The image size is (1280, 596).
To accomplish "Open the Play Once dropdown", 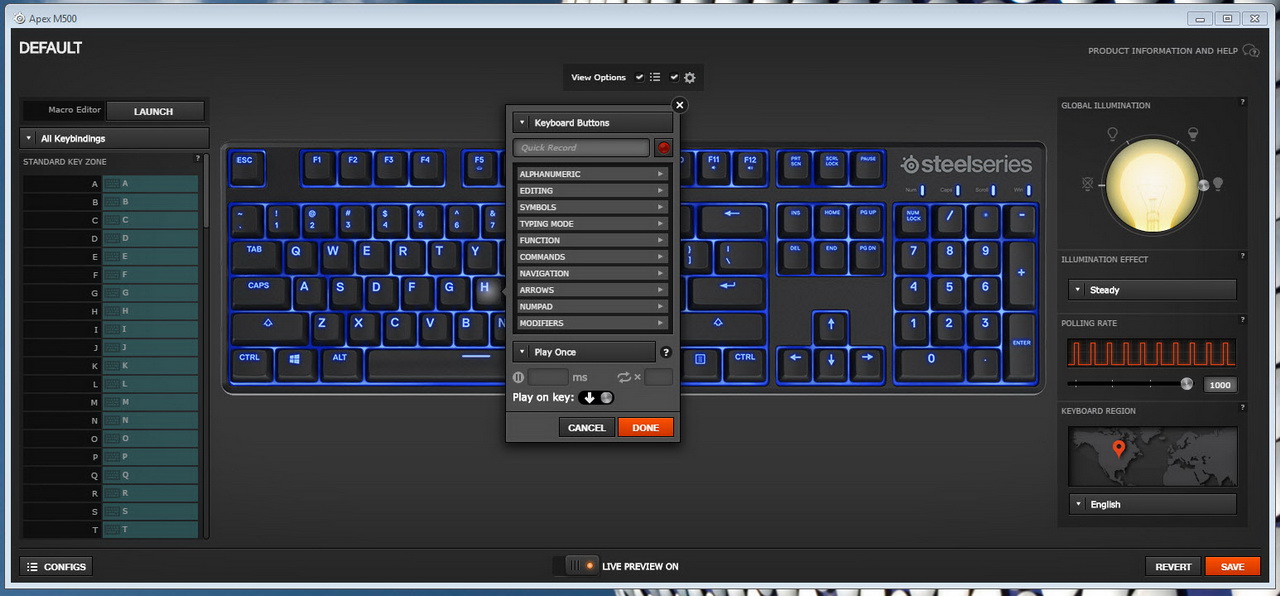I will click(x=584, y=352).
